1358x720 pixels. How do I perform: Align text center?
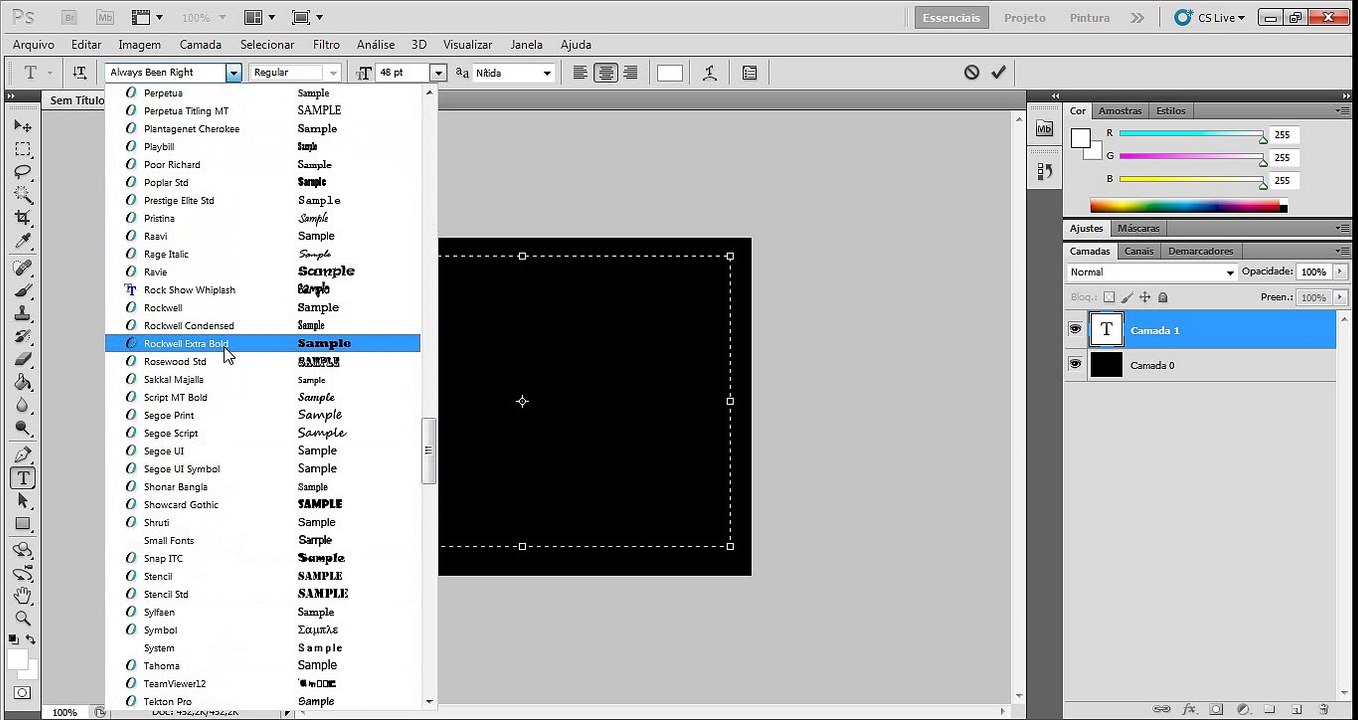click(605, 72)
